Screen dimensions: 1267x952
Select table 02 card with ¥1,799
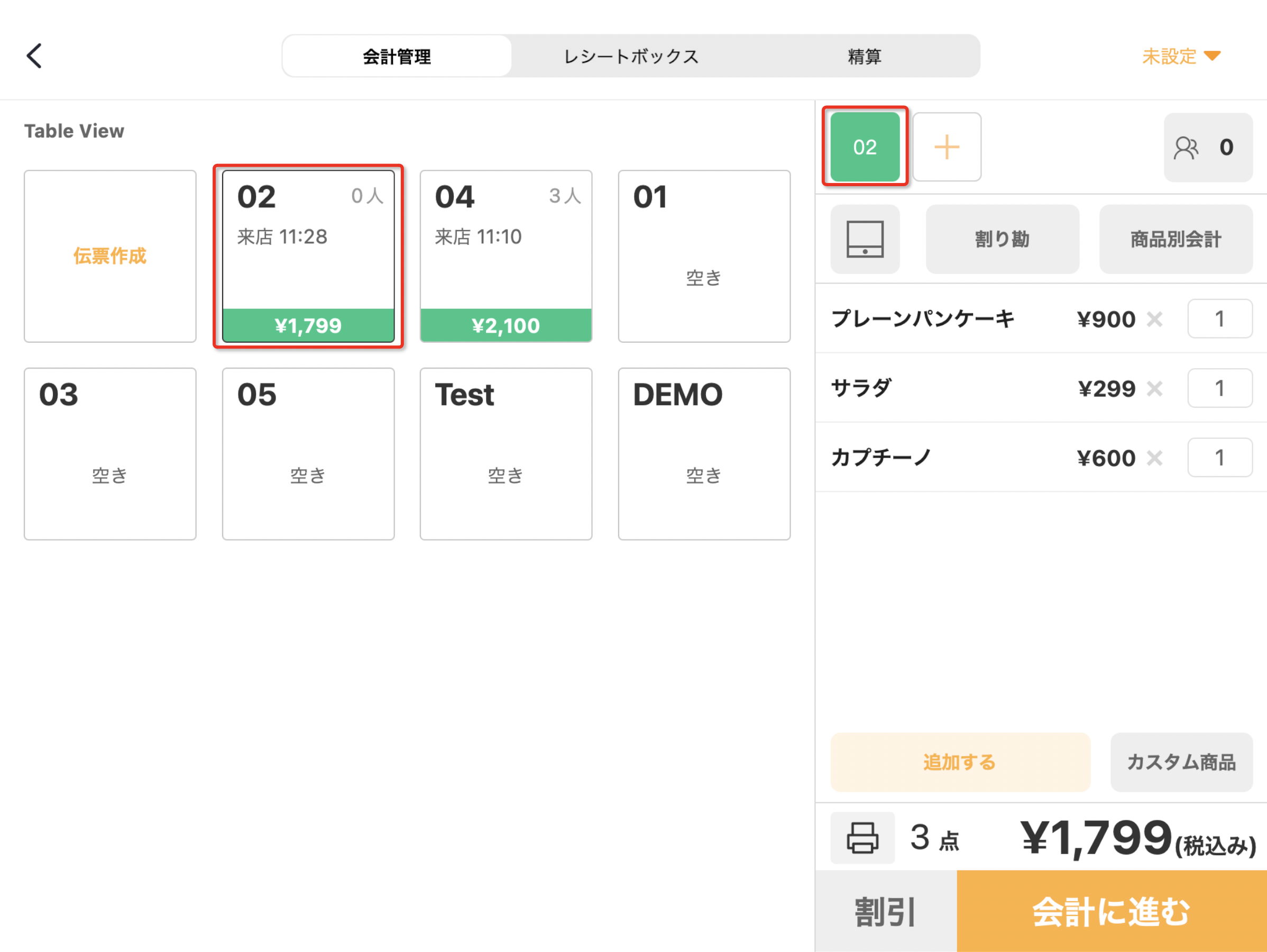308,256
